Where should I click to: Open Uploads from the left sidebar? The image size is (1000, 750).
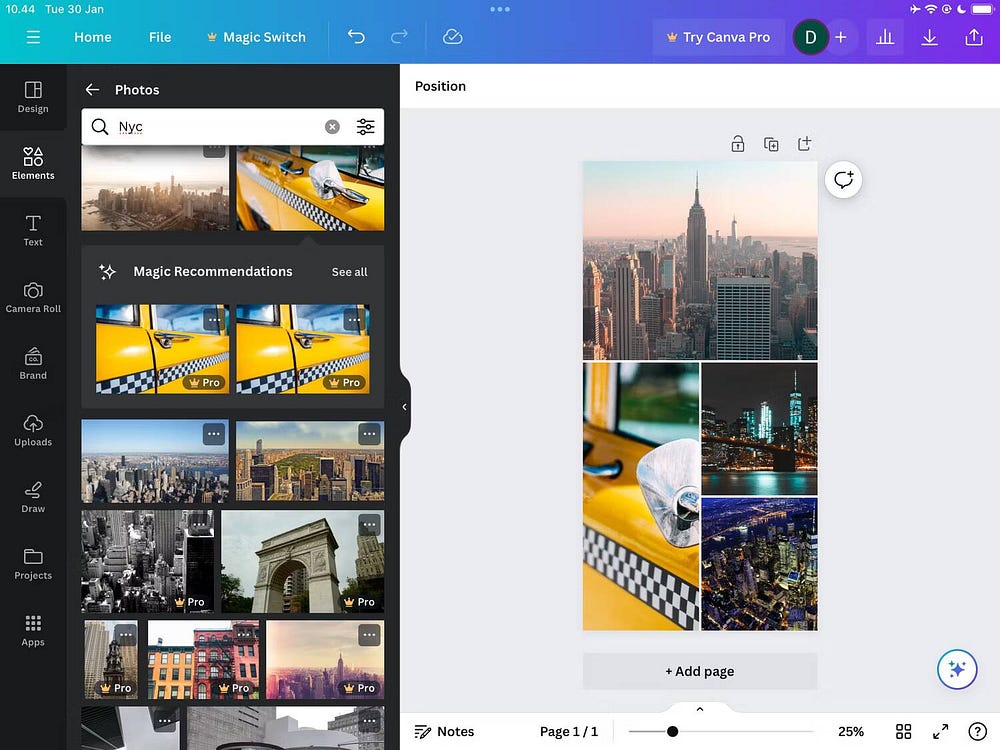click(33, 430)
